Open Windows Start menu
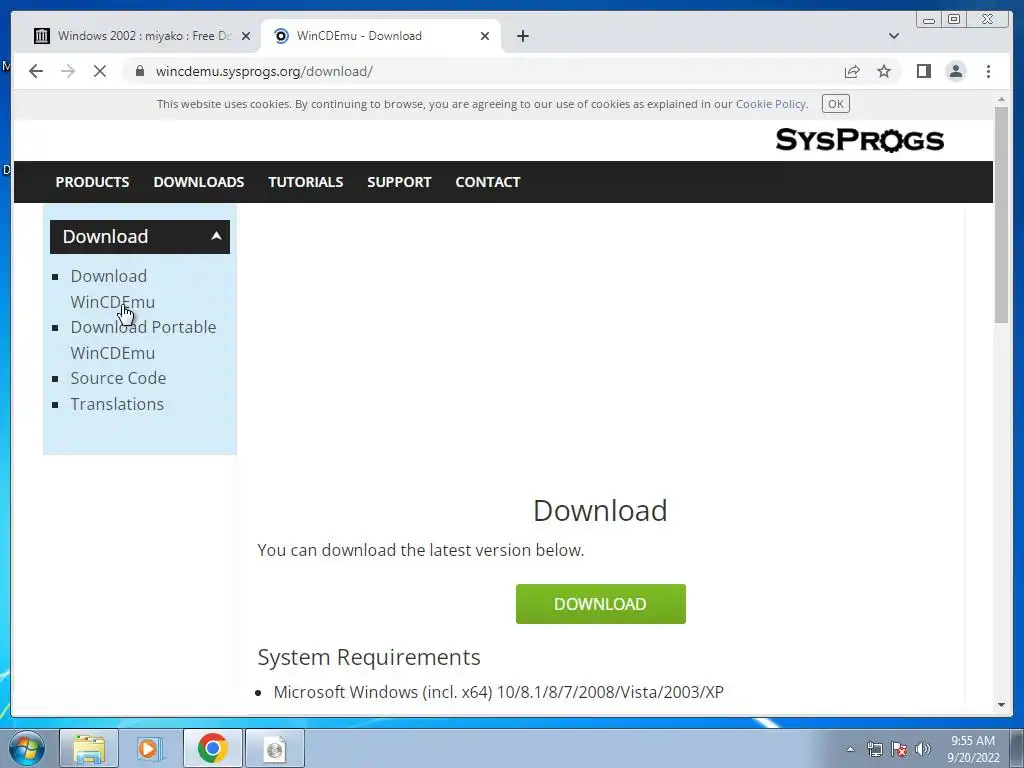The width and height of the screenshot is (1024, 768). click(x=27, y=748)
